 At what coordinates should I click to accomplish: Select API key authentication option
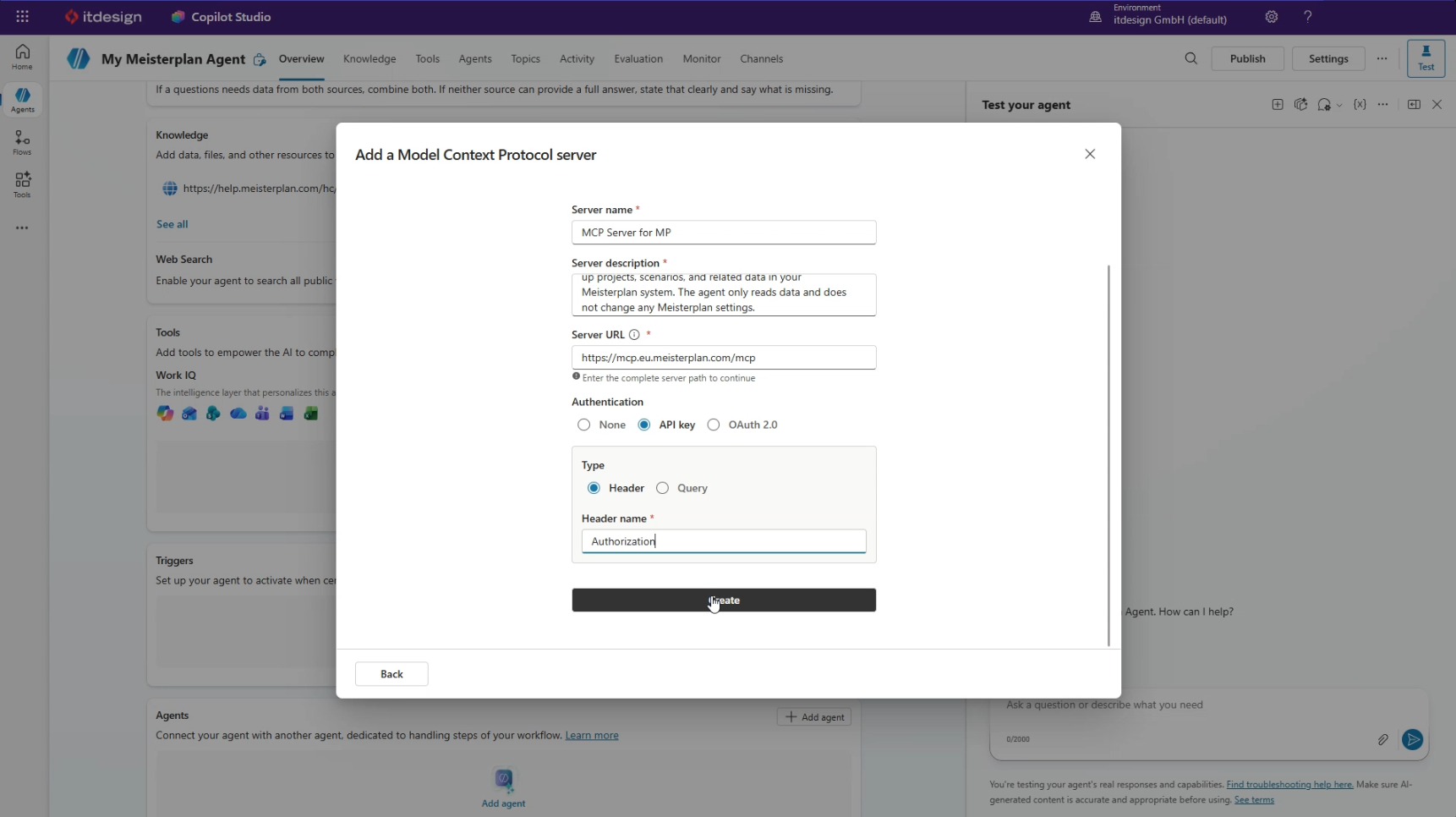pyautogui.click(x=644, y=425)
